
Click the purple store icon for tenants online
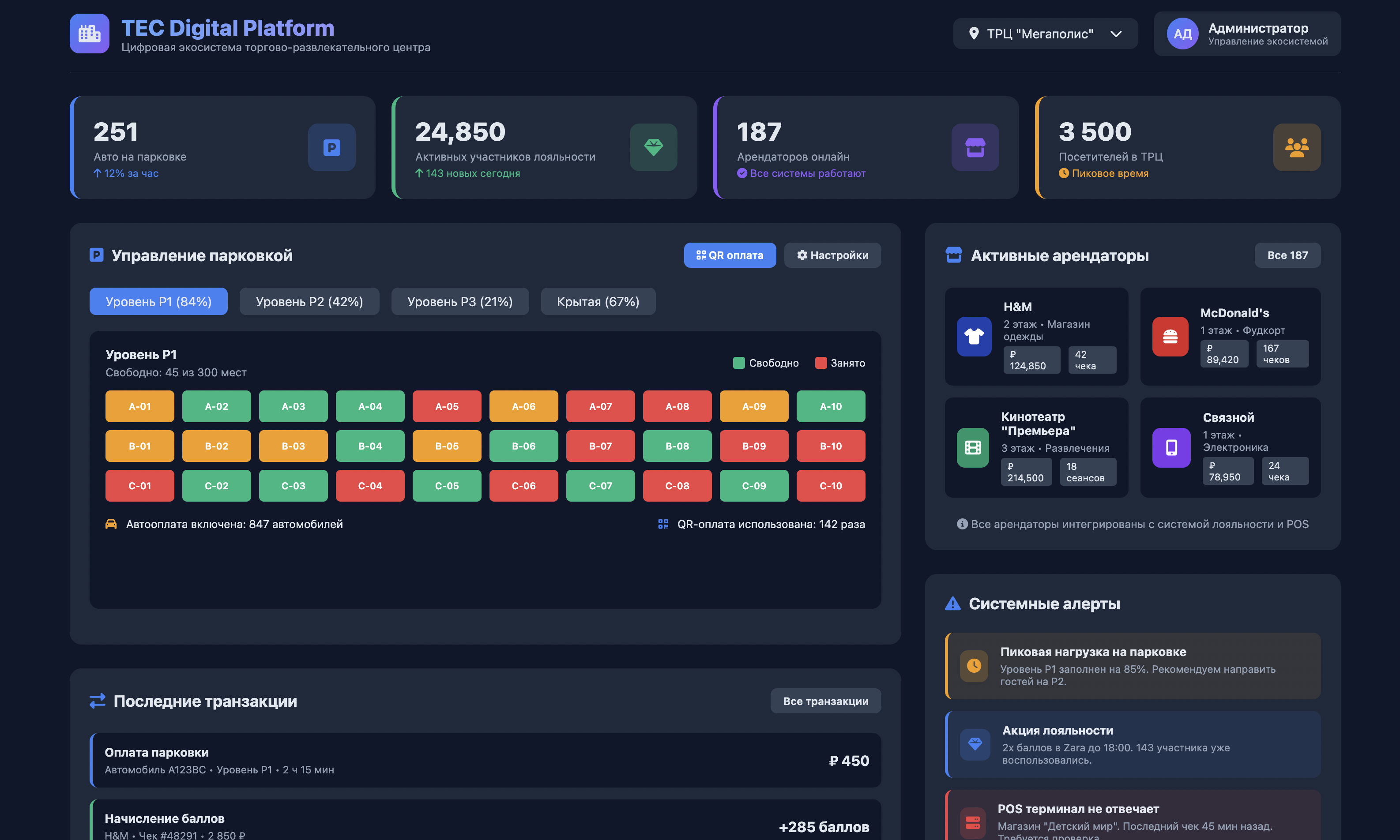[975, 147]
